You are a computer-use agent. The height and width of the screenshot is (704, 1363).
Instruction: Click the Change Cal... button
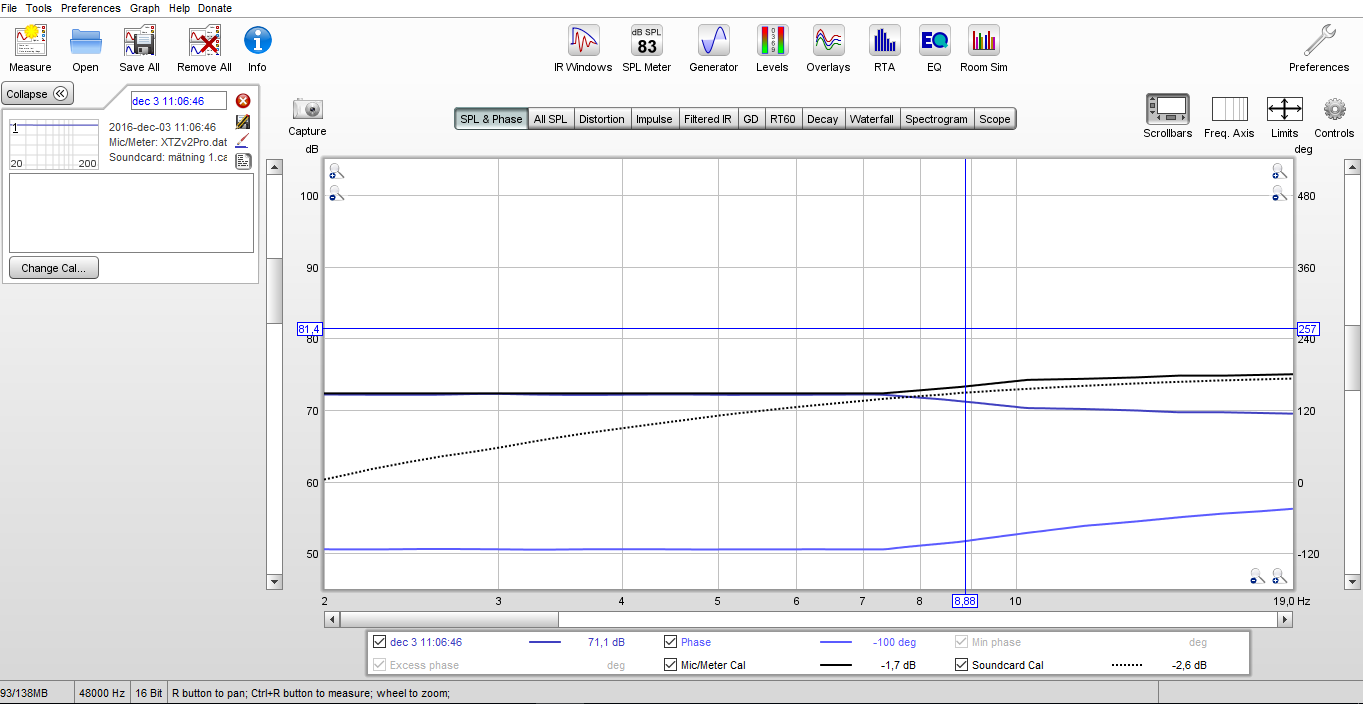(54, 268)
